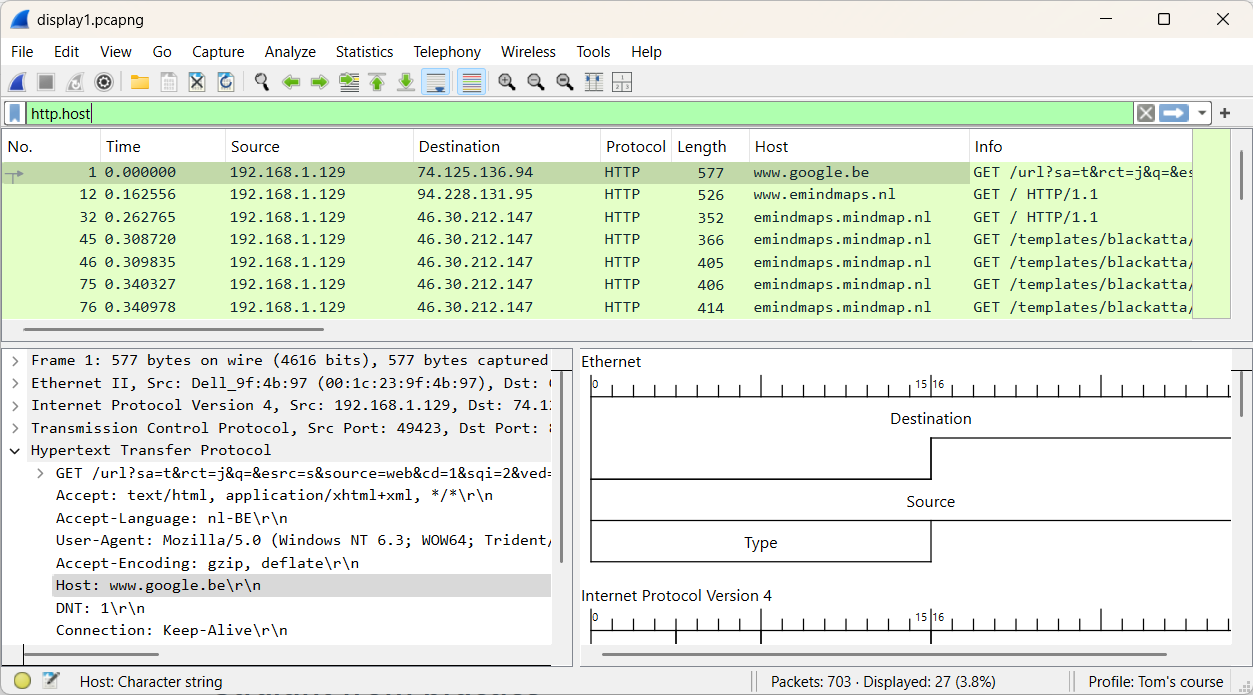
Task: Toggle auto-scroll during live capture
Action: (435, 82)
